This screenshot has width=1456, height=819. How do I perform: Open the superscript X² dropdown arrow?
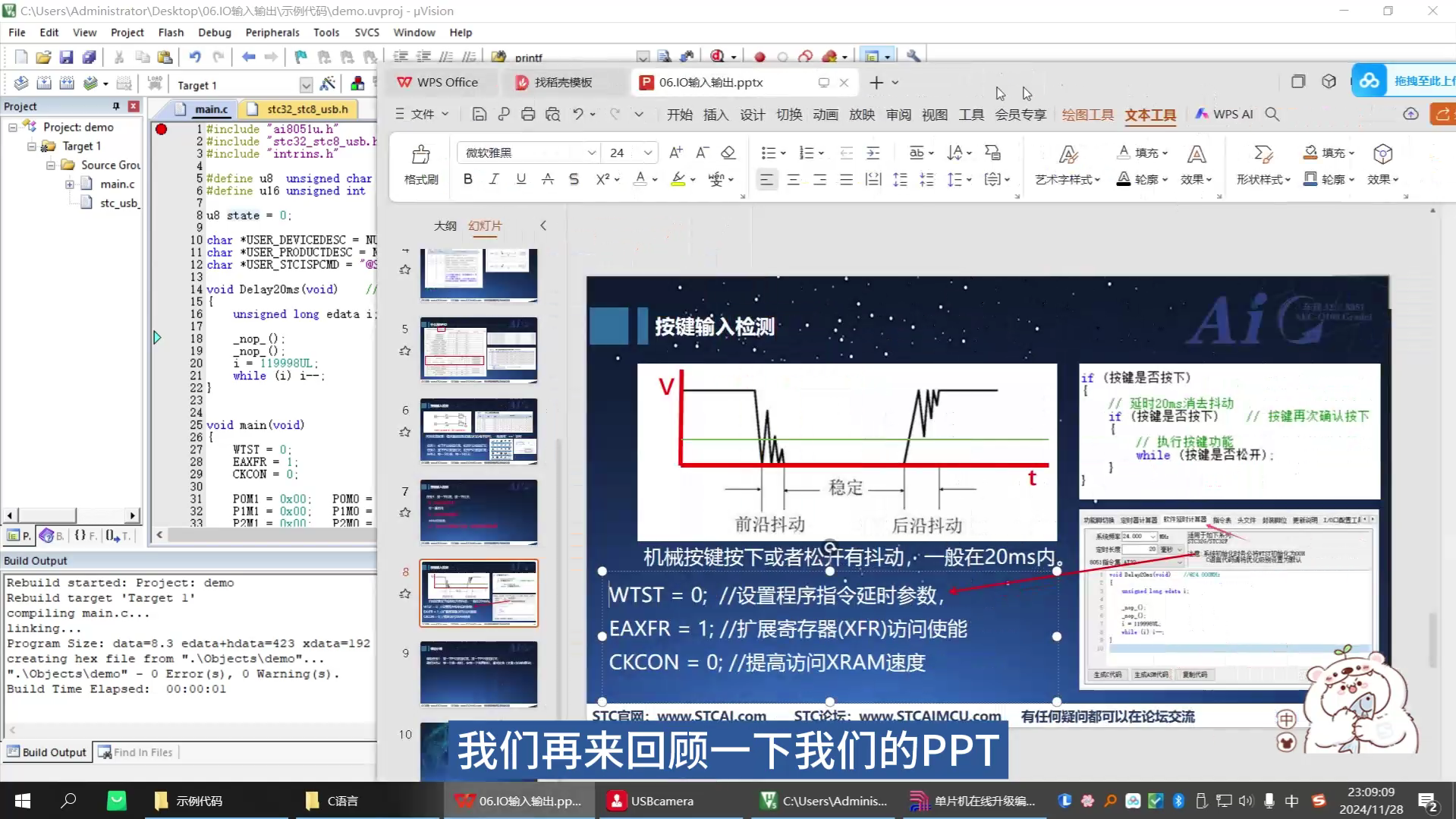(x=618, y=180)
